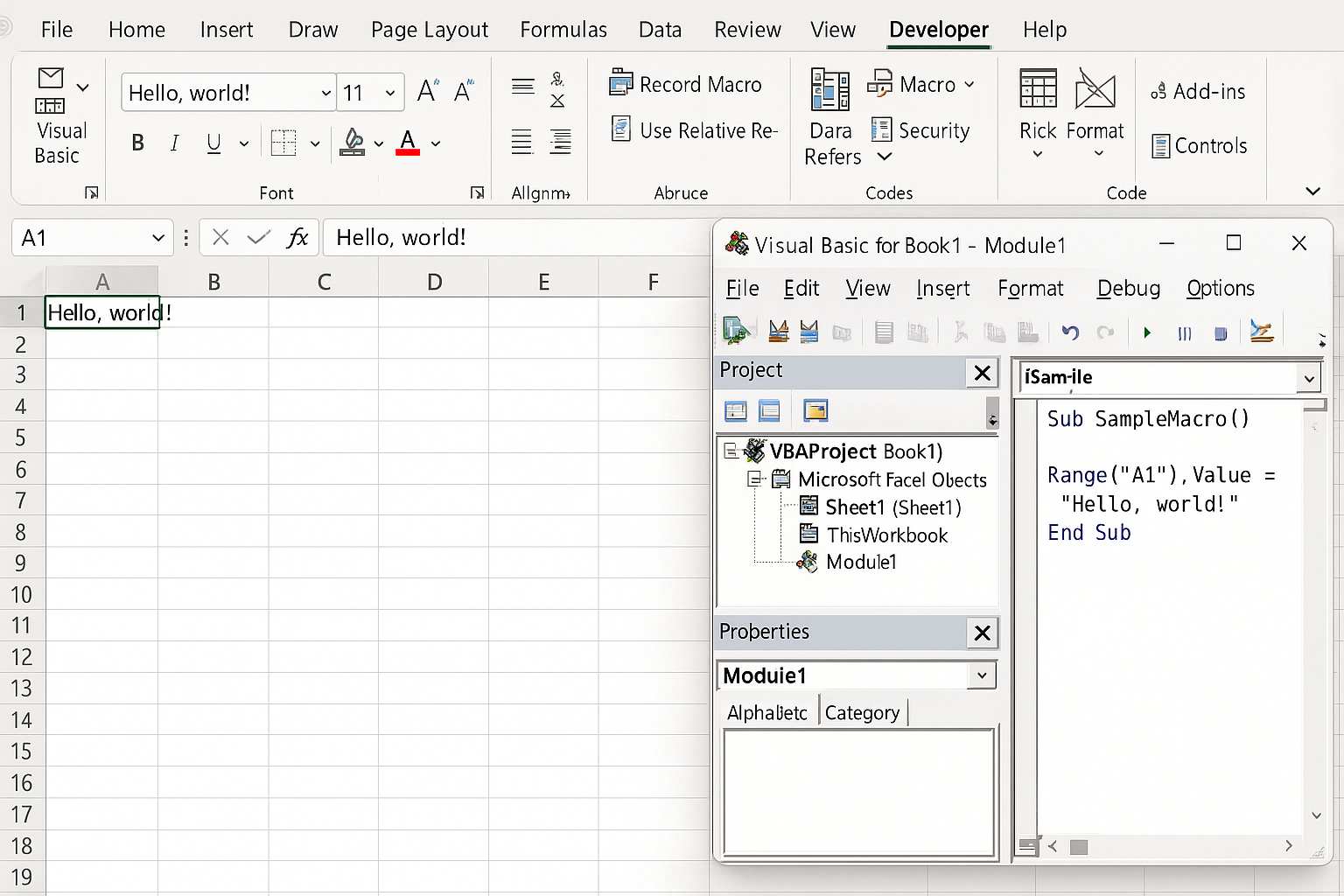Viewport: 1344px width, 896px height.
Task: Switch to the Alphabetic properties tab
Action: [x=767, y=713]
